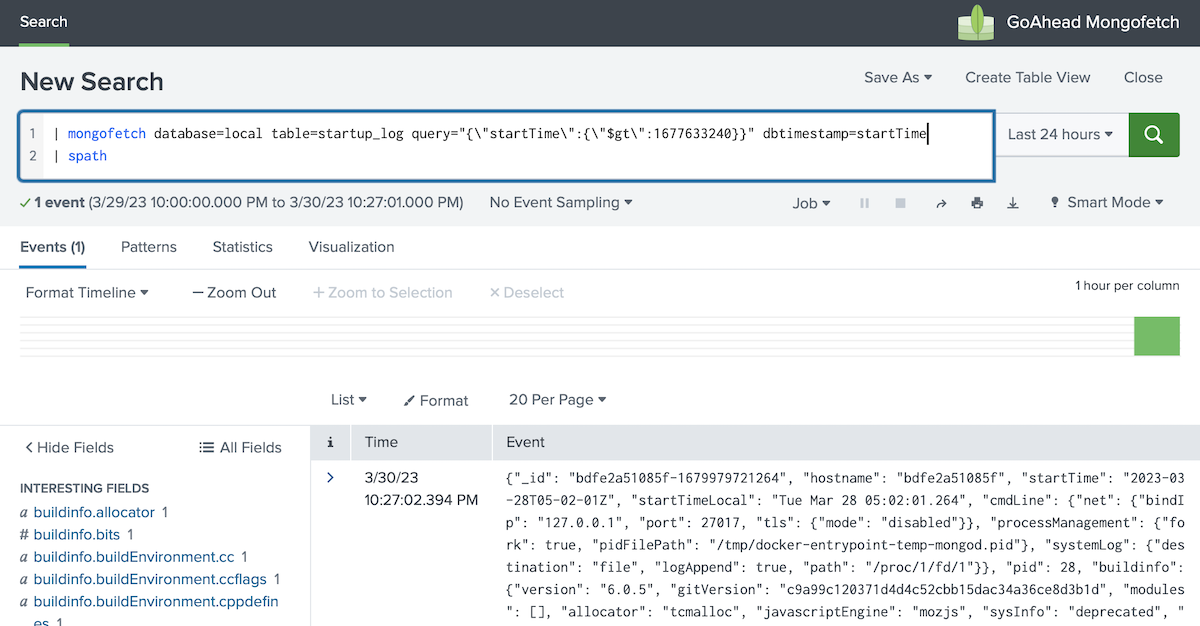Image resolution: width=1200 pixels, height=626 pixels.
Task: Open the Format Timeline dropdown
Action: 87,292
